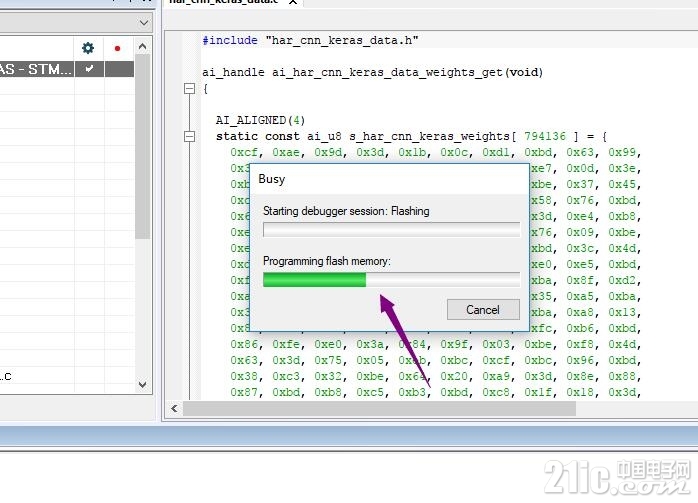Click the AI_ALIGNED(4) macro text
698x503 pixels.
point(260,120)
